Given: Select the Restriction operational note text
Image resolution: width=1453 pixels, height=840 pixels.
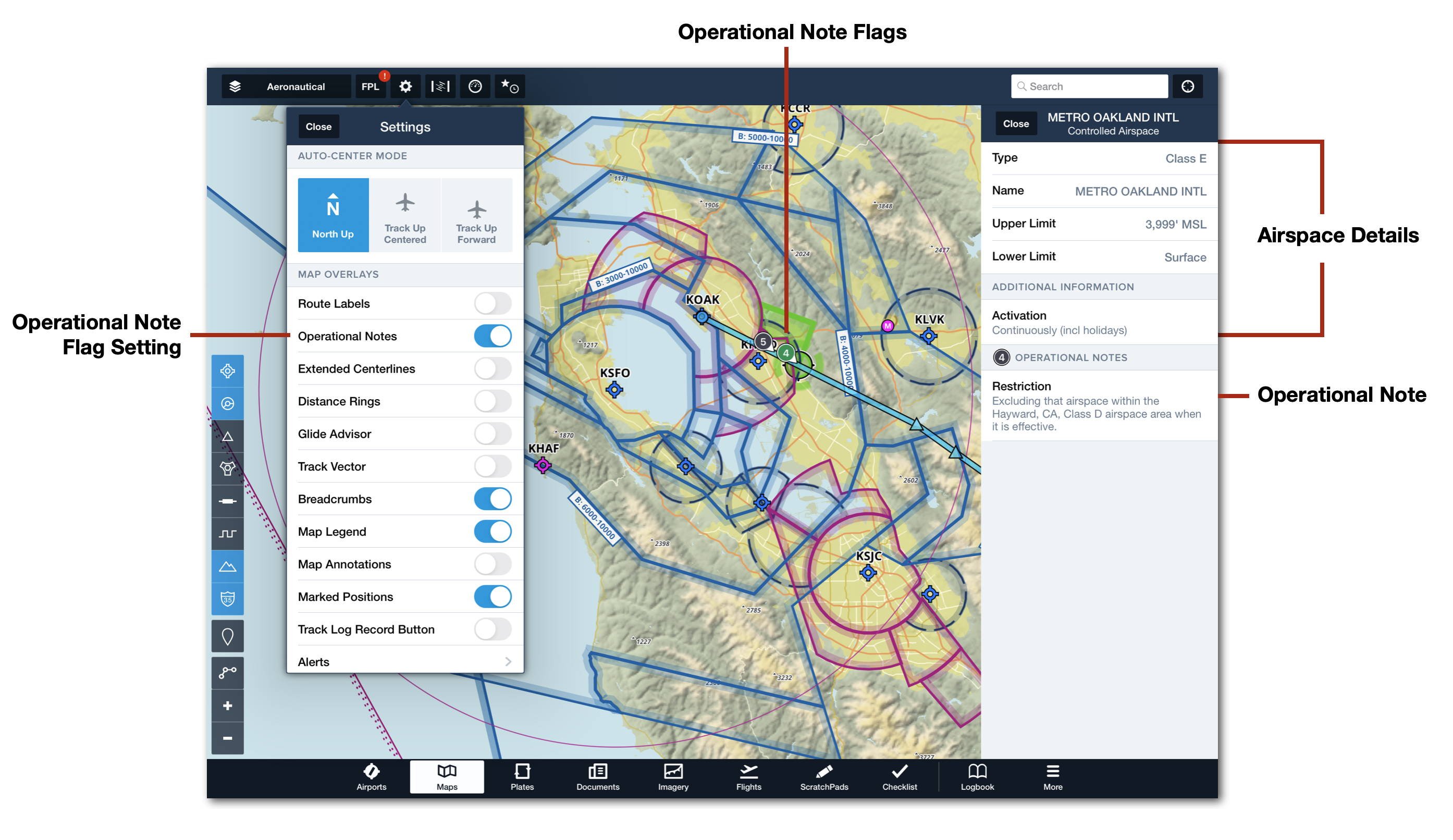Looking at the screenshot, I should coord(1099,406).
